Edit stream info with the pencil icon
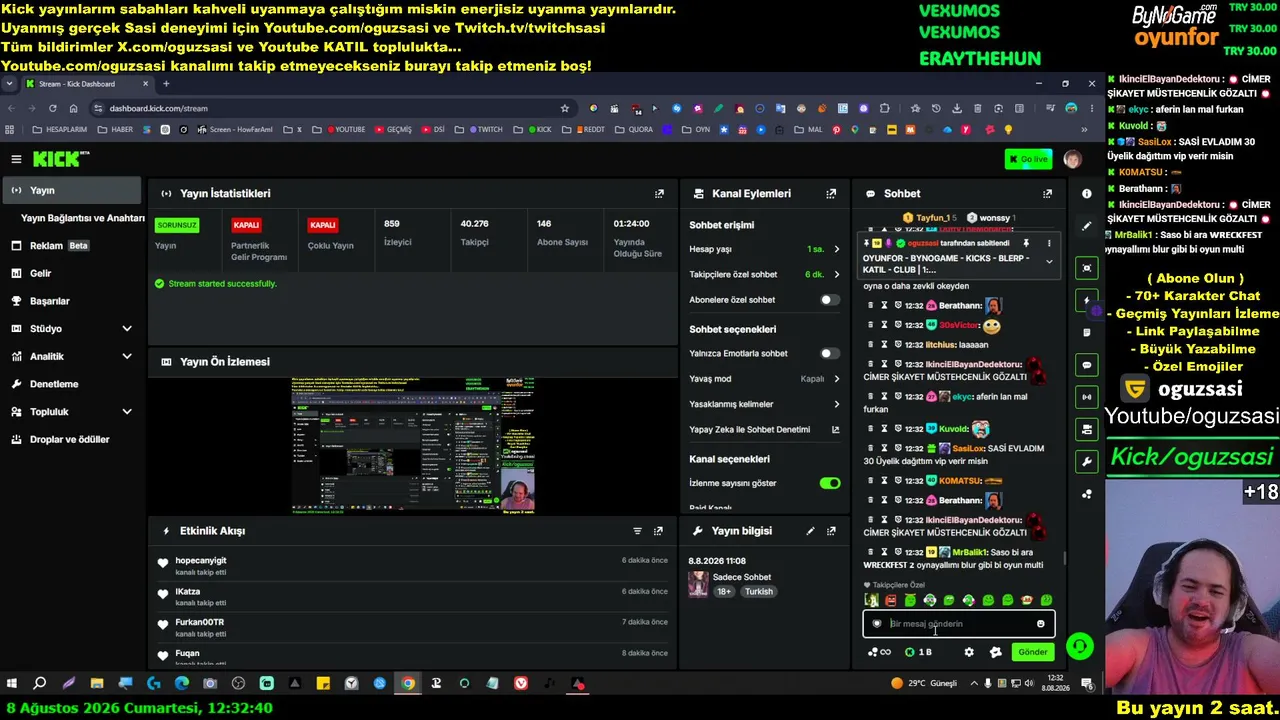The height and width of the screenshot is (720, 1280). coord(810,531)
